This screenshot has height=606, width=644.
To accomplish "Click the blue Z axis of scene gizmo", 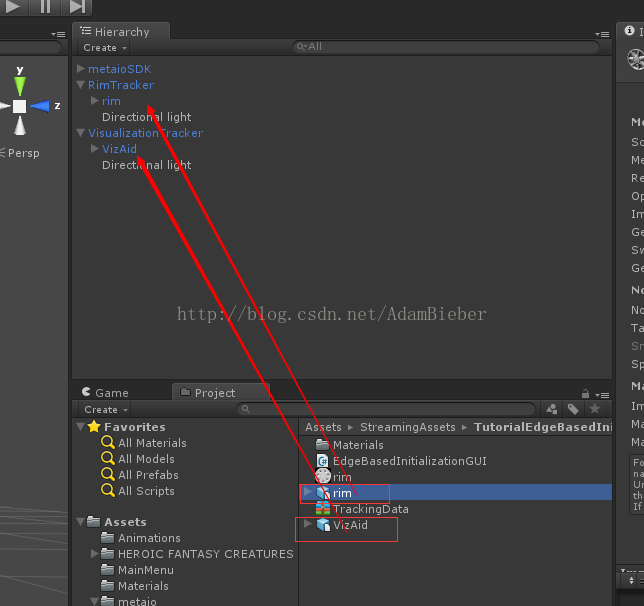I will pyautogui.click(x=40, y=106).
